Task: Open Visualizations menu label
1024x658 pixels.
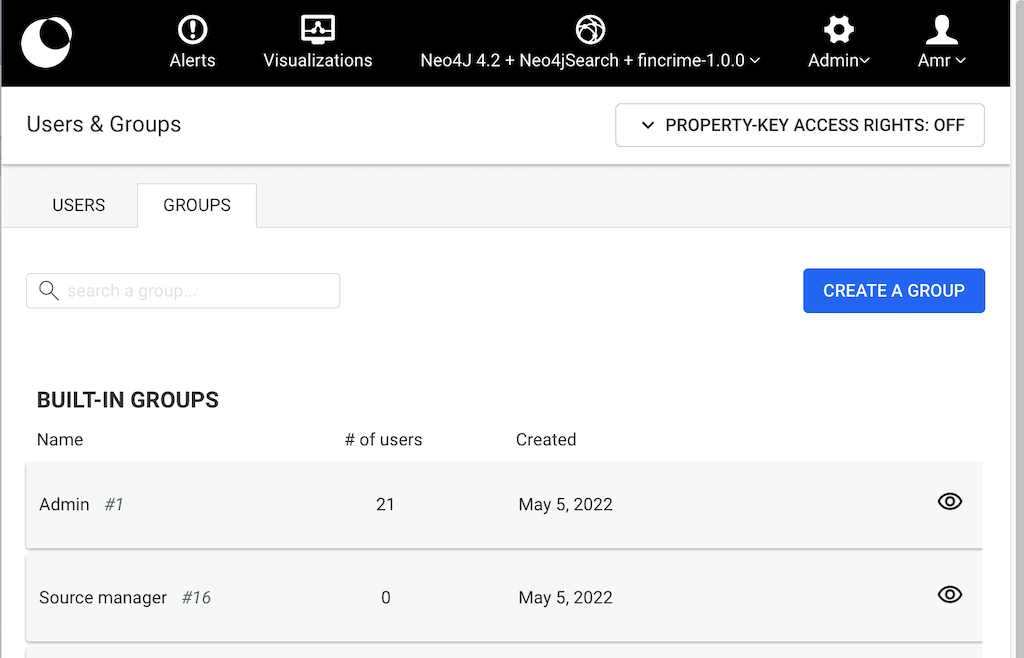Action: click(x=317, y=61)
